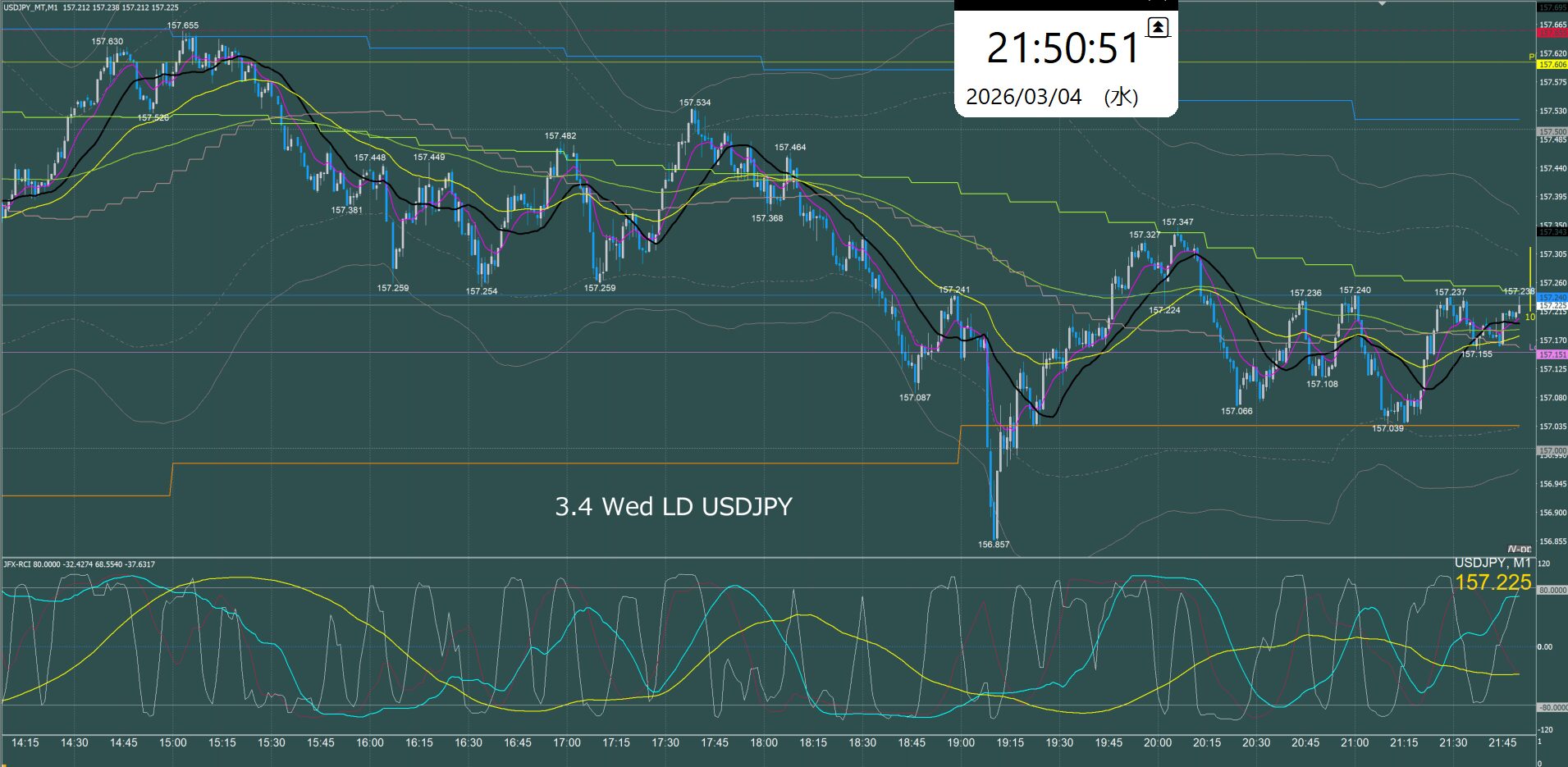The height and width of the screenshot is (767, 1568).
Task: Click the 156.857 low price label
Action: click(x=994, y=545)
